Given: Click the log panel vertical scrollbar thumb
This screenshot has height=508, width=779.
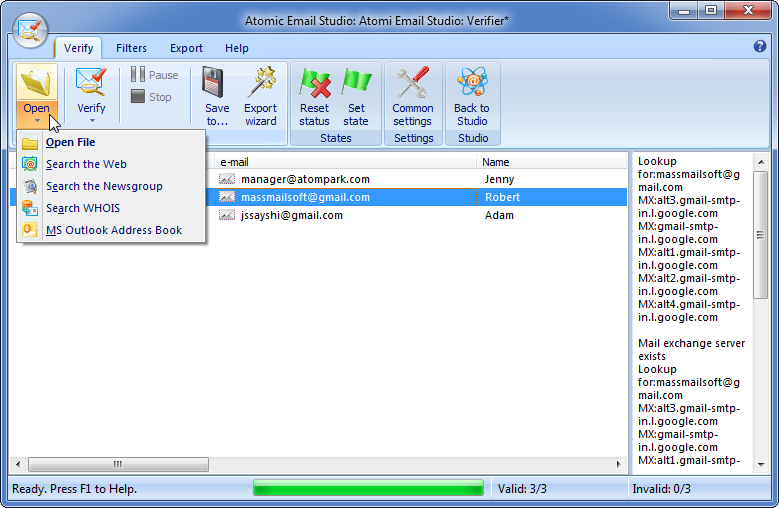Looking at the screenshot, I should pyautogui.click(x=761, y=235).
